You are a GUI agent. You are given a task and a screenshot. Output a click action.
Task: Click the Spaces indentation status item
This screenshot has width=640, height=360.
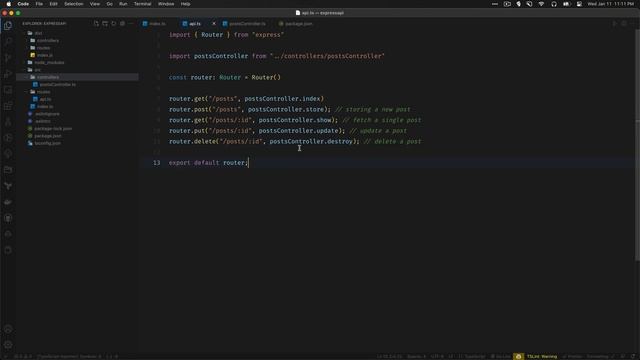(416, 356)
